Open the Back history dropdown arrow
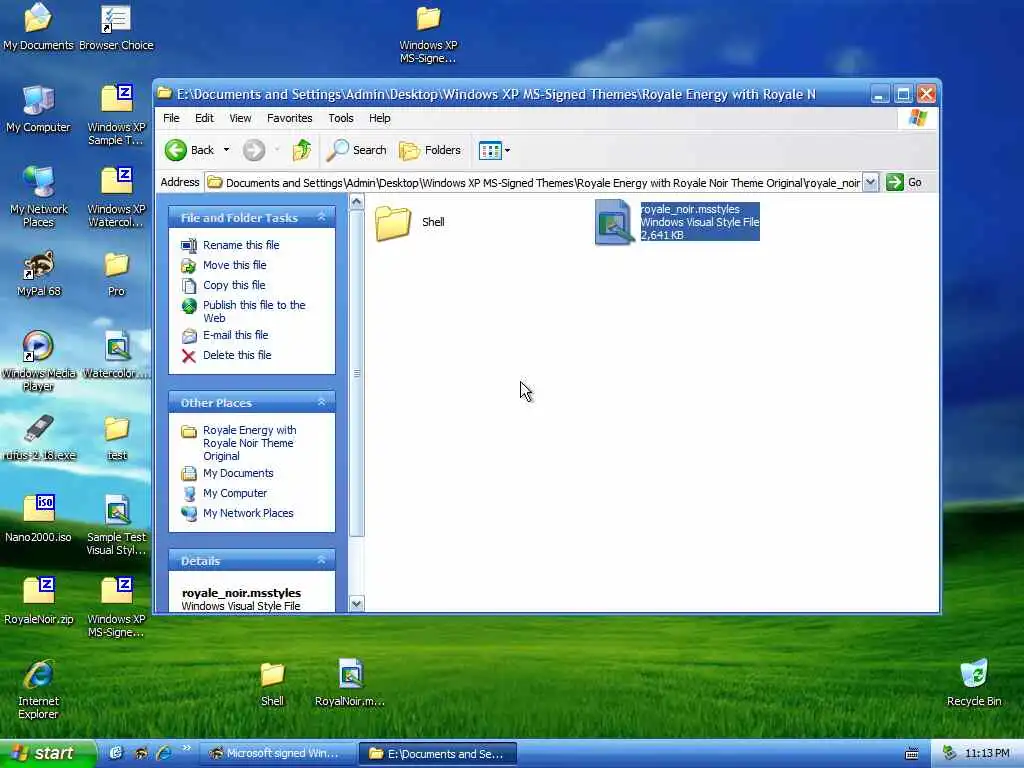1024x768 pixels. [227, 150]
